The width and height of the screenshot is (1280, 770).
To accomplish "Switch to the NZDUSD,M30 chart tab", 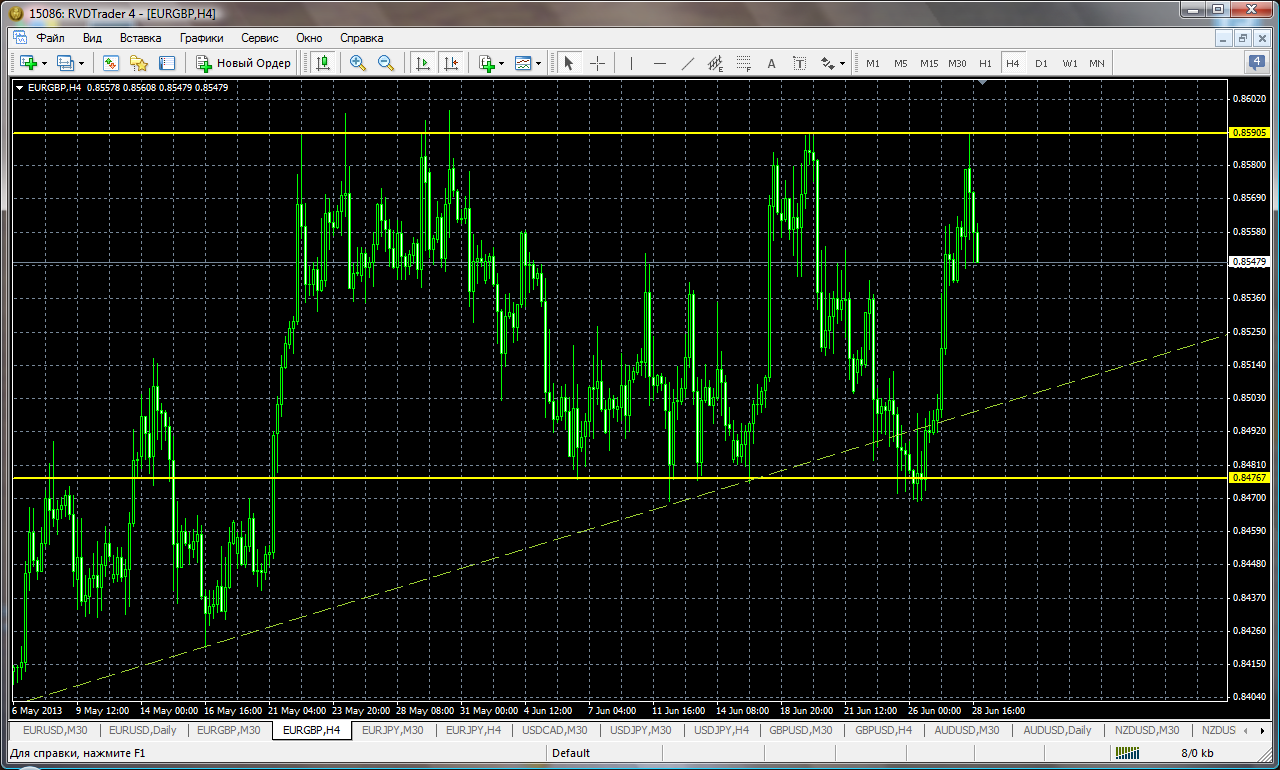I will (x=1146, y=730).
